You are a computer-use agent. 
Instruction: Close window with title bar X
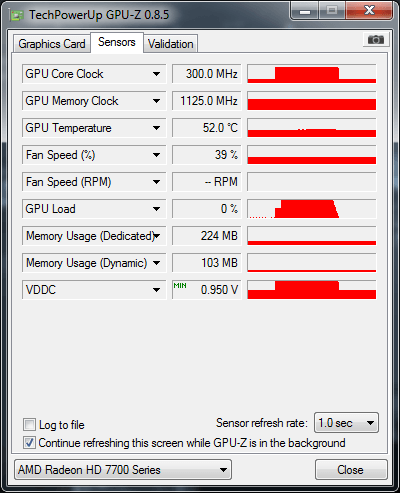click(369, 11)
